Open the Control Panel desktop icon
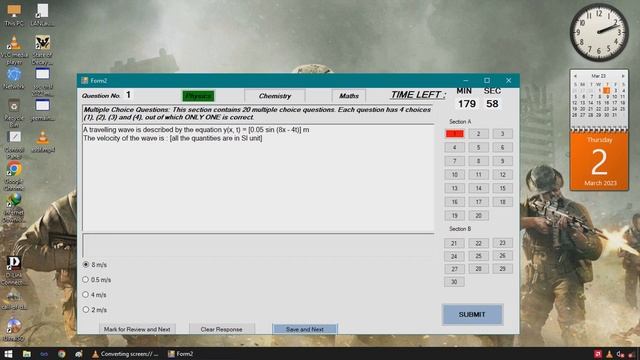Image resolution: width=640 pixels, height=360 pixels. pos(14,144)
